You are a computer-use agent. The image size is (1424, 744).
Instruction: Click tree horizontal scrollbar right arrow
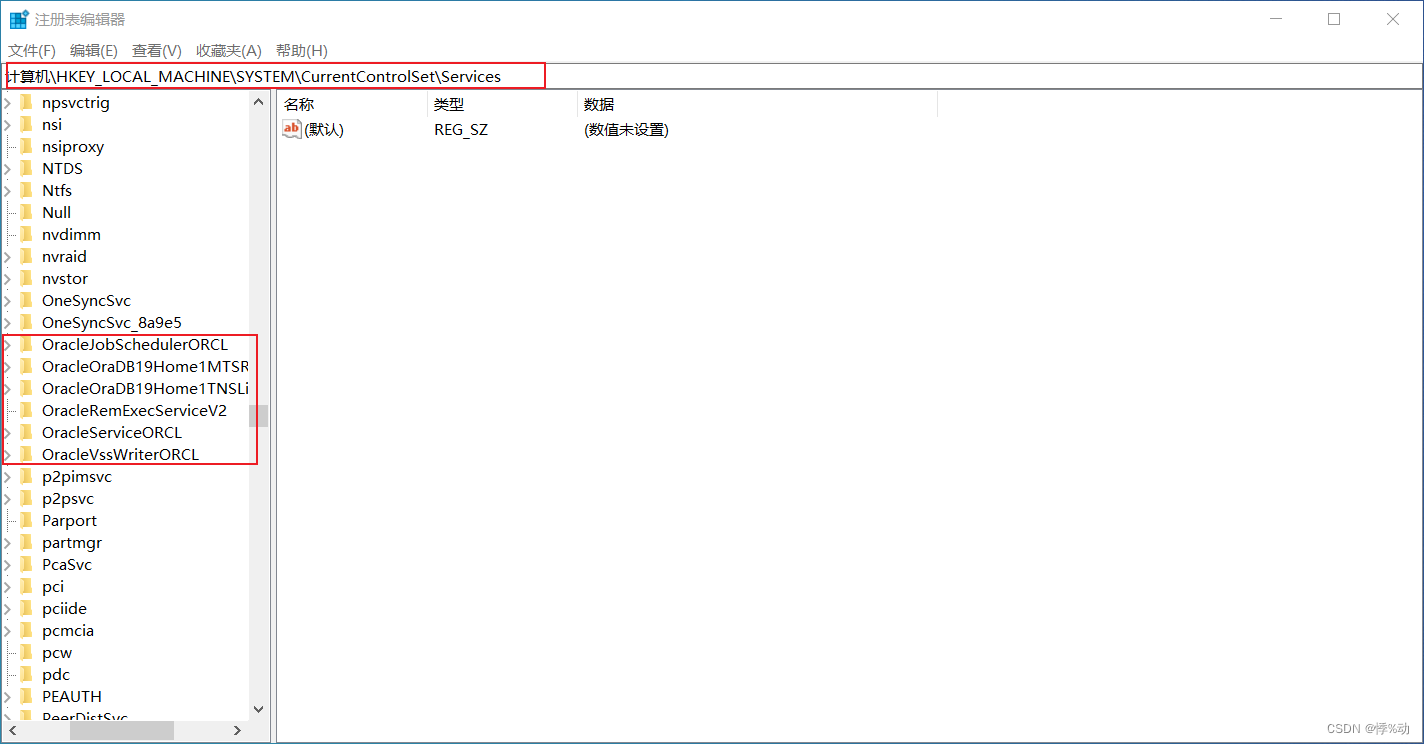[x=237, y=730]
